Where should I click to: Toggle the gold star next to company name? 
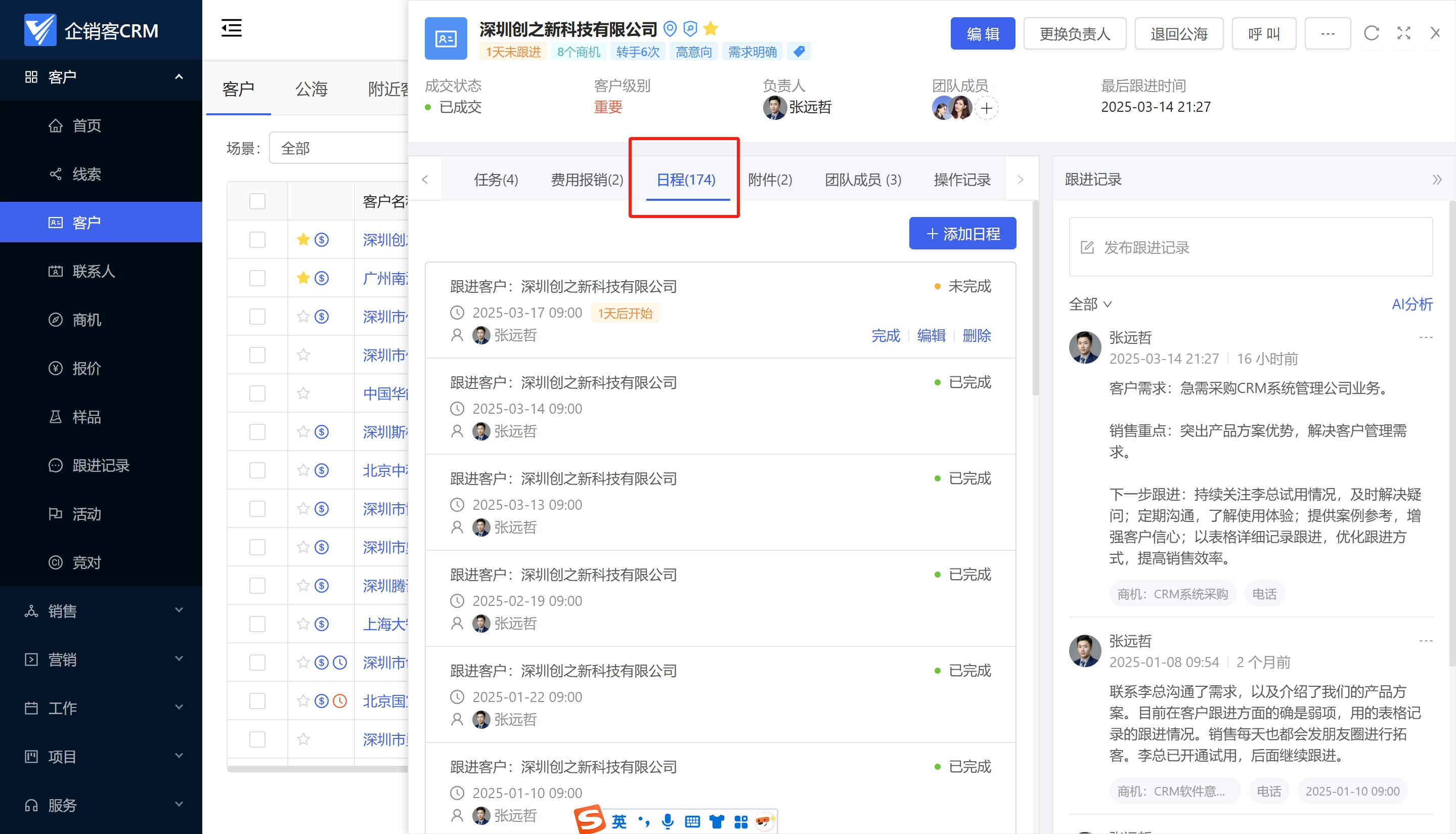click(x=710, y=28)
